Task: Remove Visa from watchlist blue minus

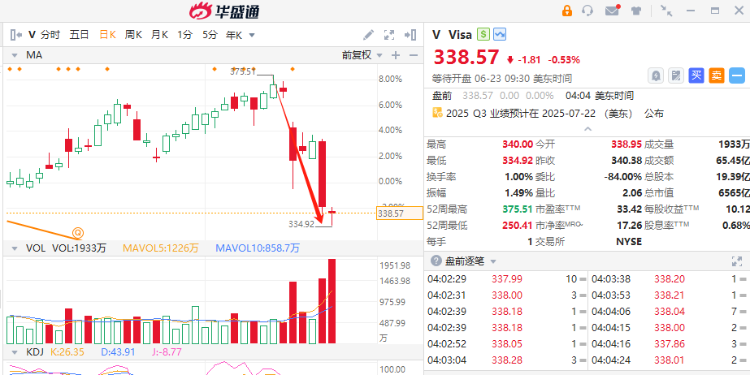Action: pos(737,76)
